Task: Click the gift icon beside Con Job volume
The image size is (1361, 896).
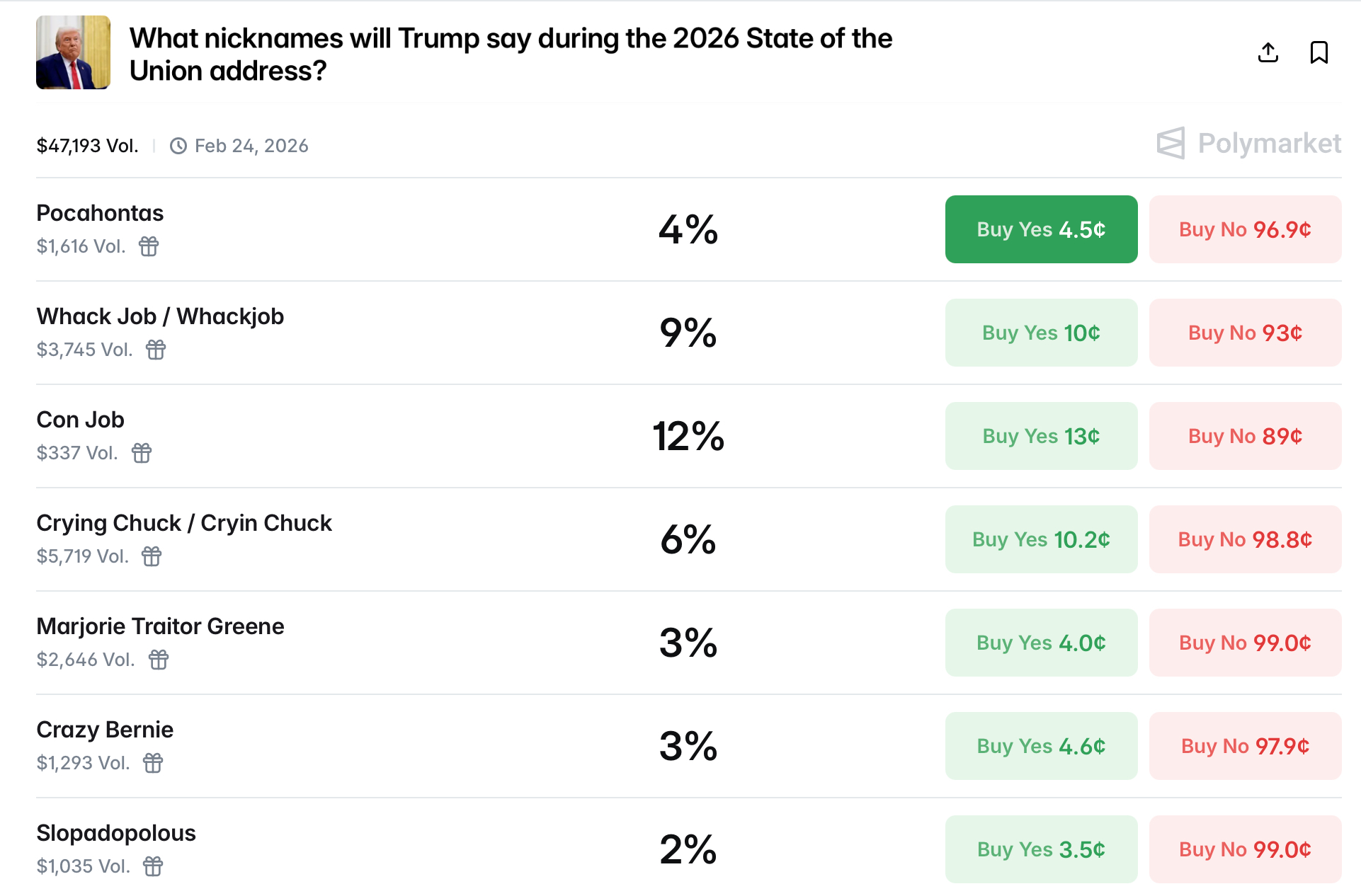Action: (x=142, y=453)
